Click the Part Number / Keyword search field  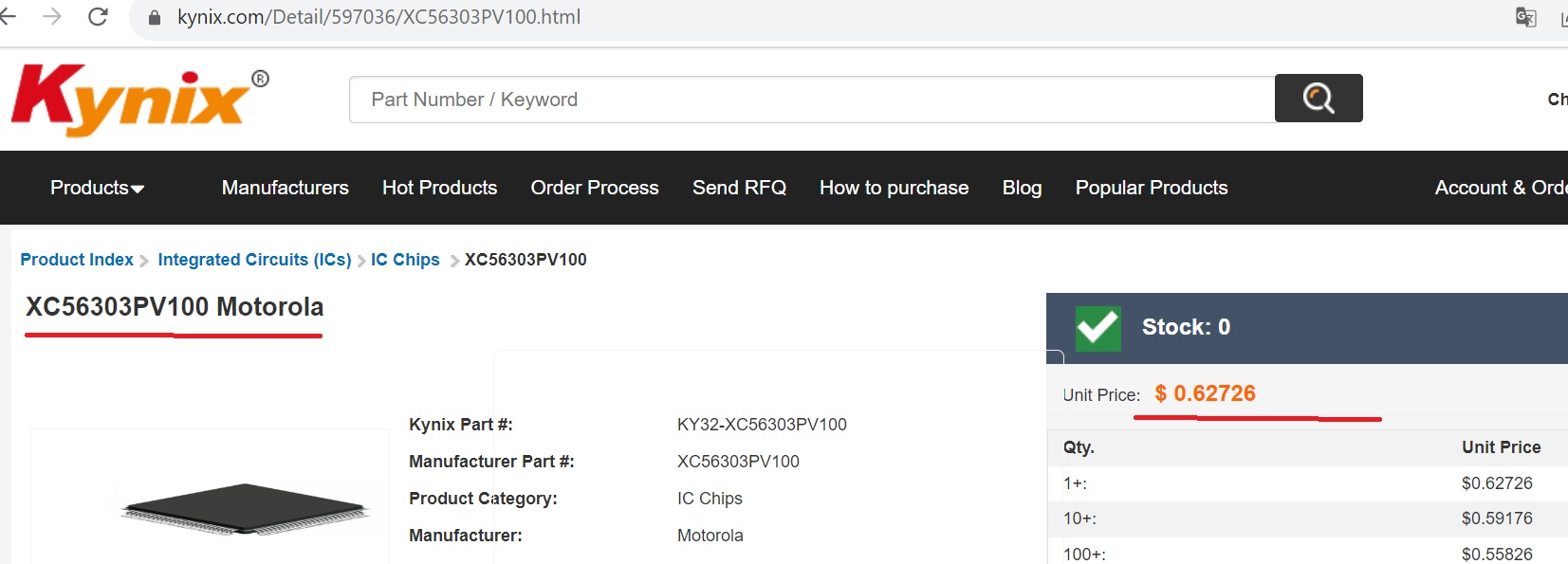coord(812,100)
